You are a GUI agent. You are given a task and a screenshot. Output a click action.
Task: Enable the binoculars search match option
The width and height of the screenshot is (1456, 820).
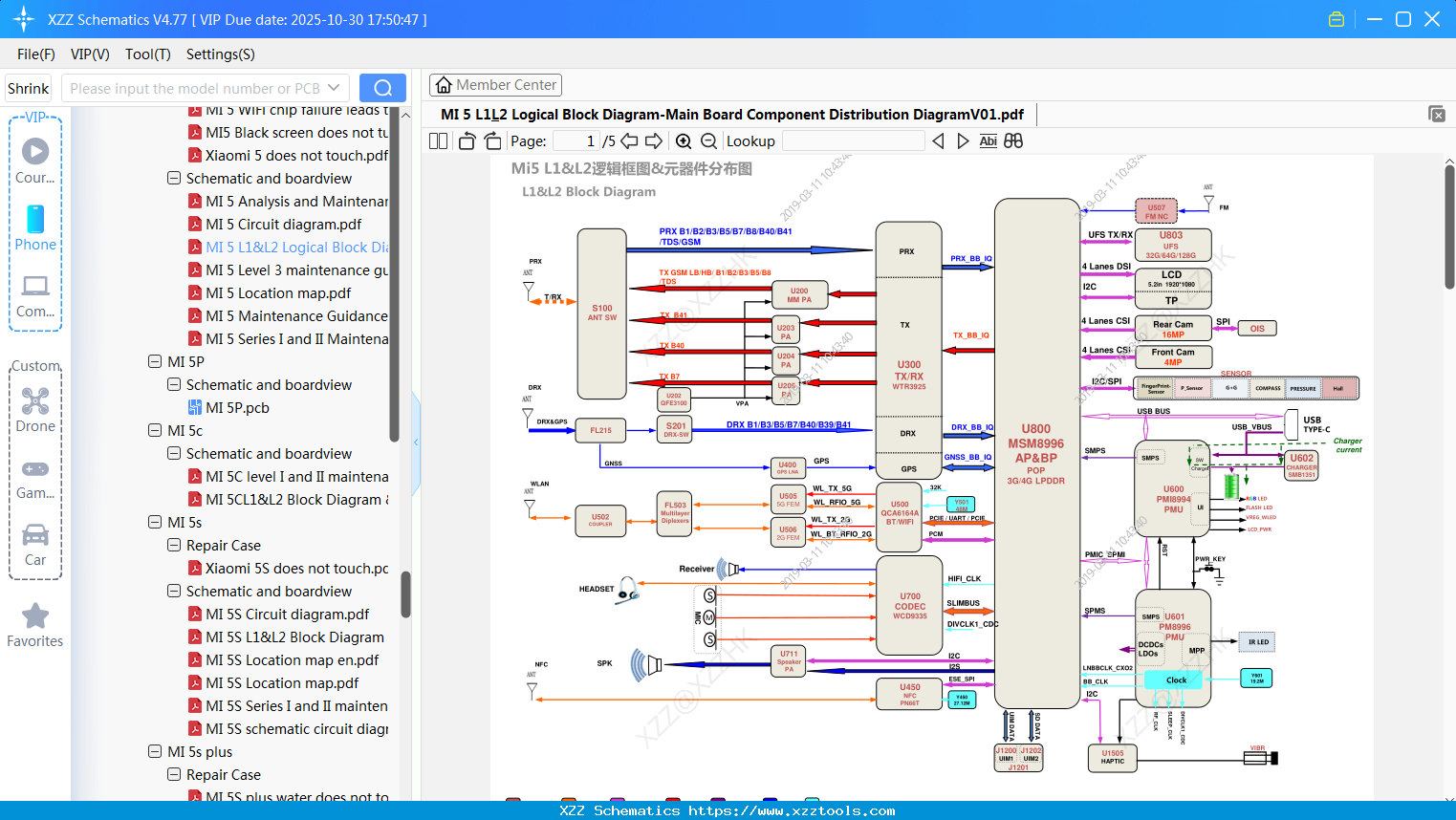point(1013,140)
